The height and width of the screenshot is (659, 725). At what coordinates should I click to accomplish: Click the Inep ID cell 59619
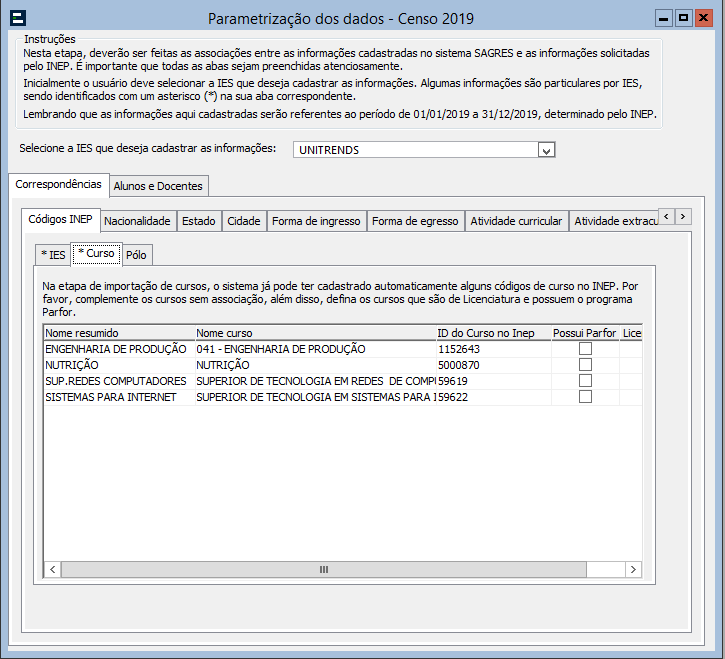494,381
